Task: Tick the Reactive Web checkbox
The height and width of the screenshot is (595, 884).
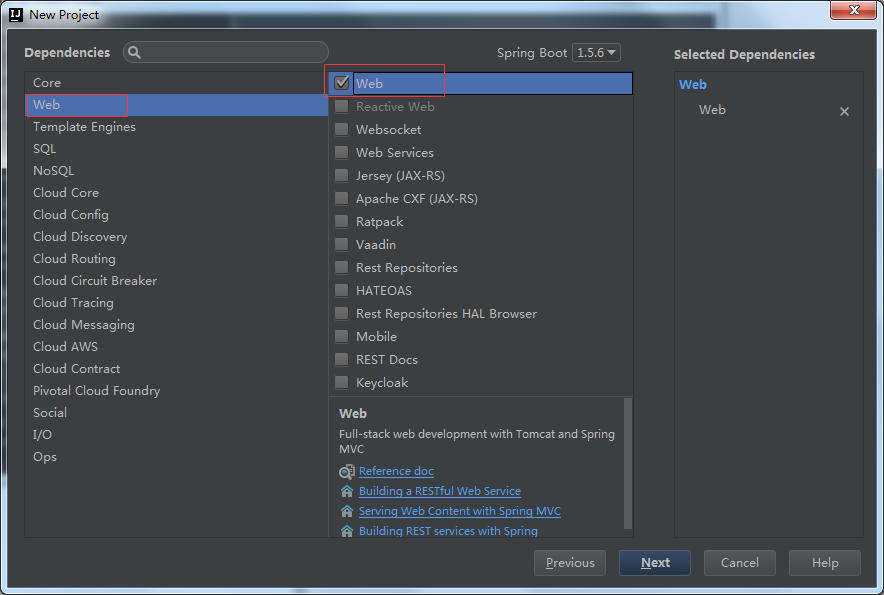Action: click(x=342, y=107)
